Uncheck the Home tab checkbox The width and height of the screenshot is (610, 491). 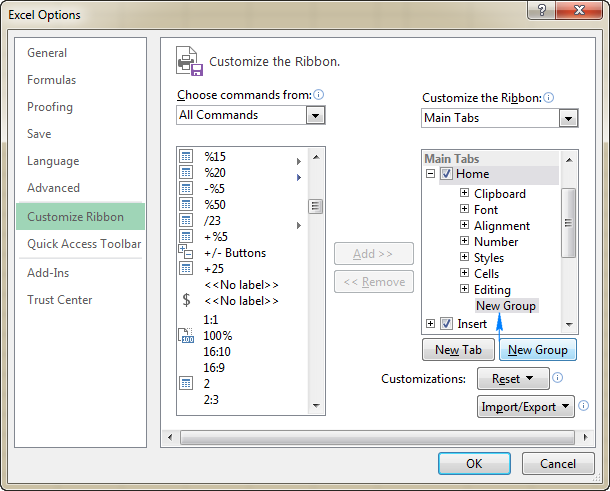coord(446,174)
